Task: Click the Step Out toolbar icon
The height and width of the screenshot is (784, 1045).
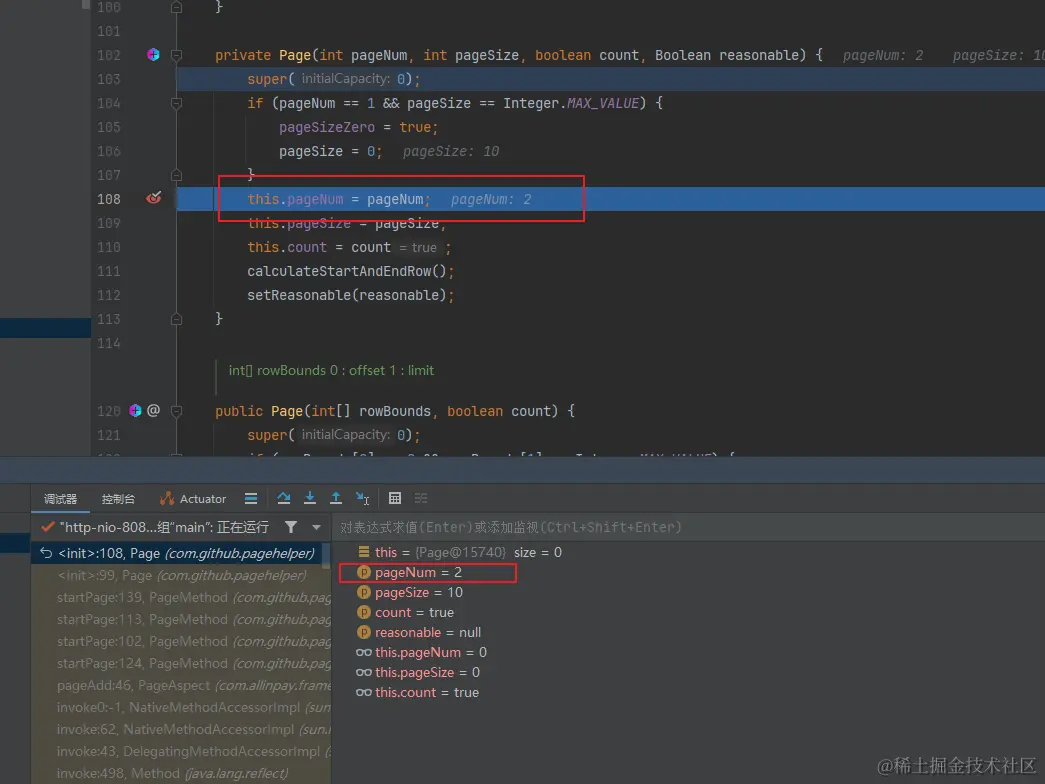Action: click(x=336, y=498)
